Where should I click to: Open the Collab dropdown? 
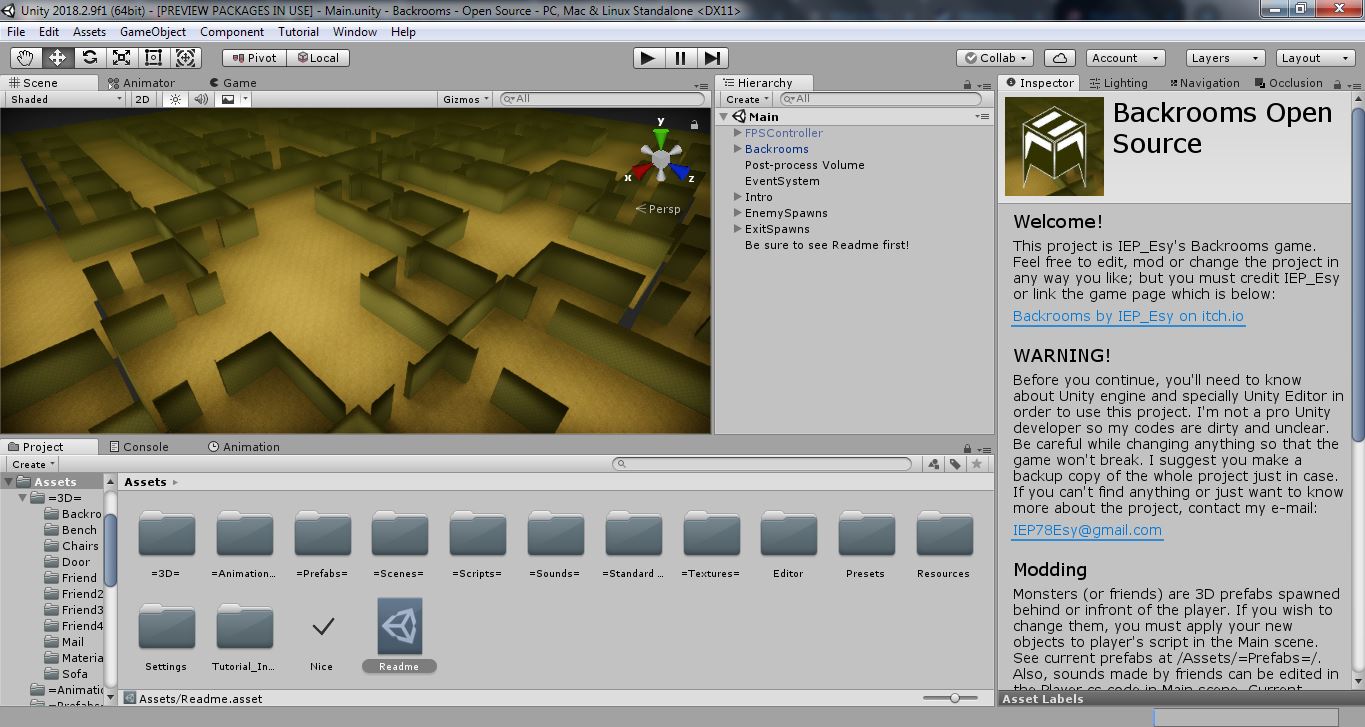994,58
